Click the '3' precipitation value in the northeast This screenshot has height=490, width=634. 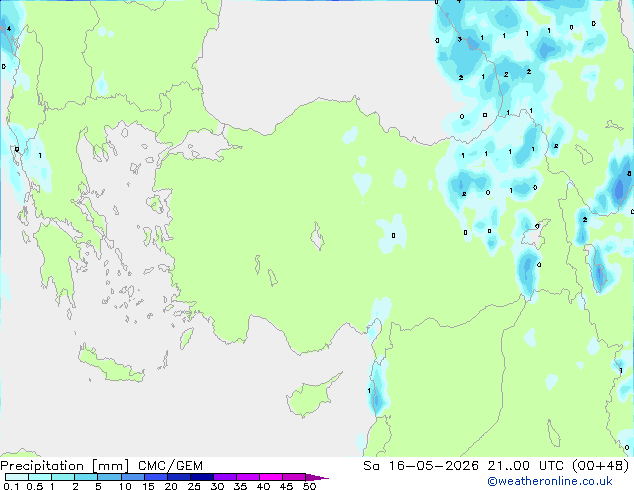[x=459, y=40]
